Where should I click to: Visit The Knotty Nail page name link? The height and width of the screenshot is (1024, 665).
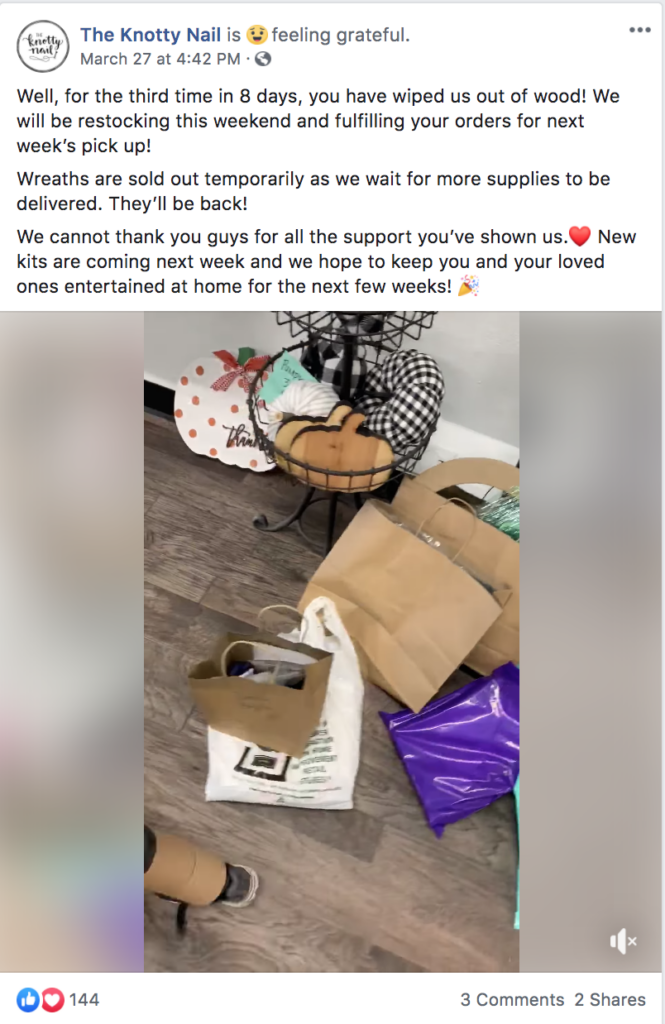coord(151,35)
